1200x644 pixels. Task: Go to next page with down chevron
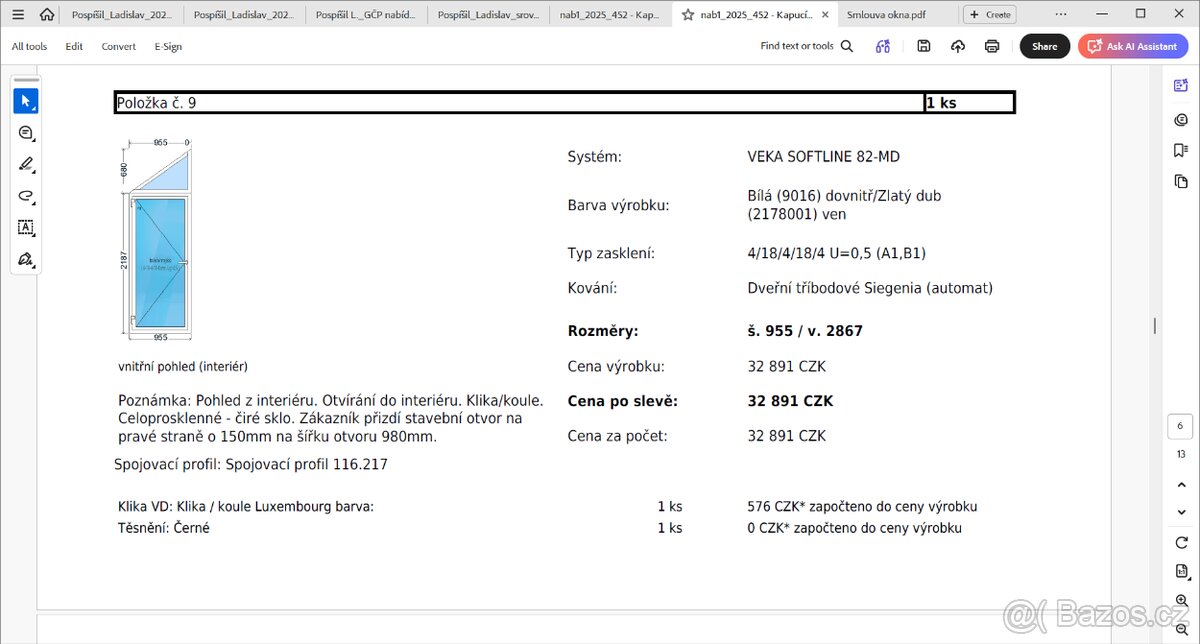[1181, 512]
